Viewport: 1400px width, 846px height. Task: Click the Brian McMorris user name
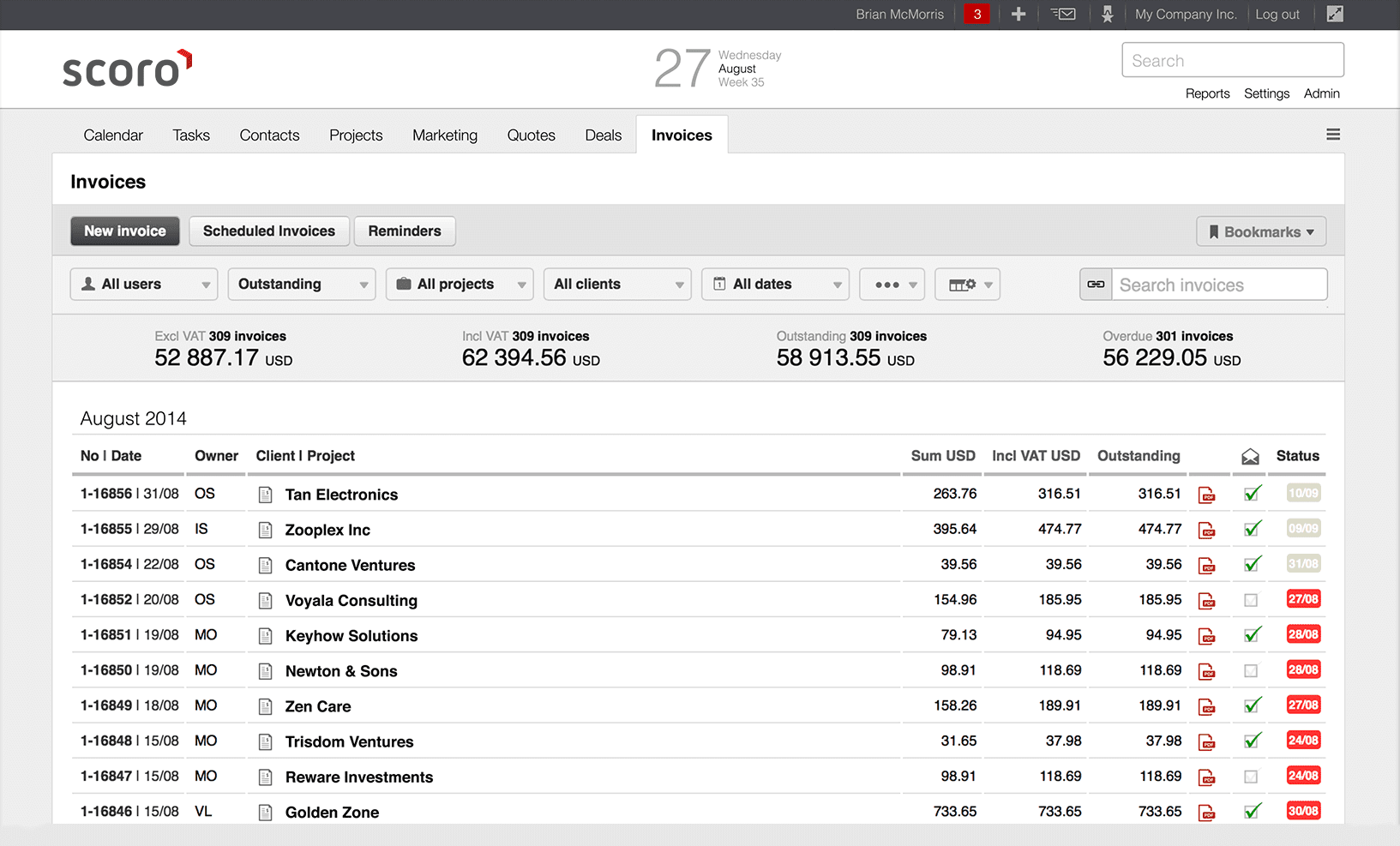[x=899, y=14]
